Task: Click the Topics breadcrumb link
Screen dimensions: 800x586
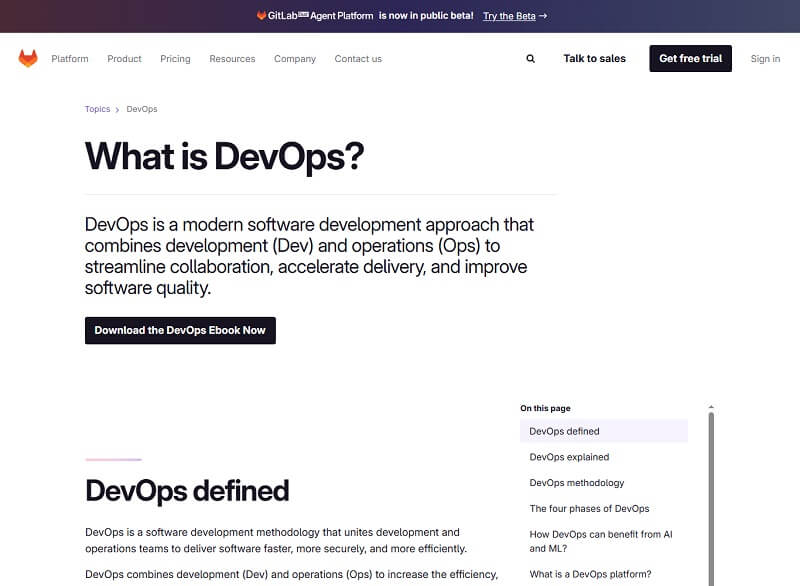Action: [x=97, y=109]
